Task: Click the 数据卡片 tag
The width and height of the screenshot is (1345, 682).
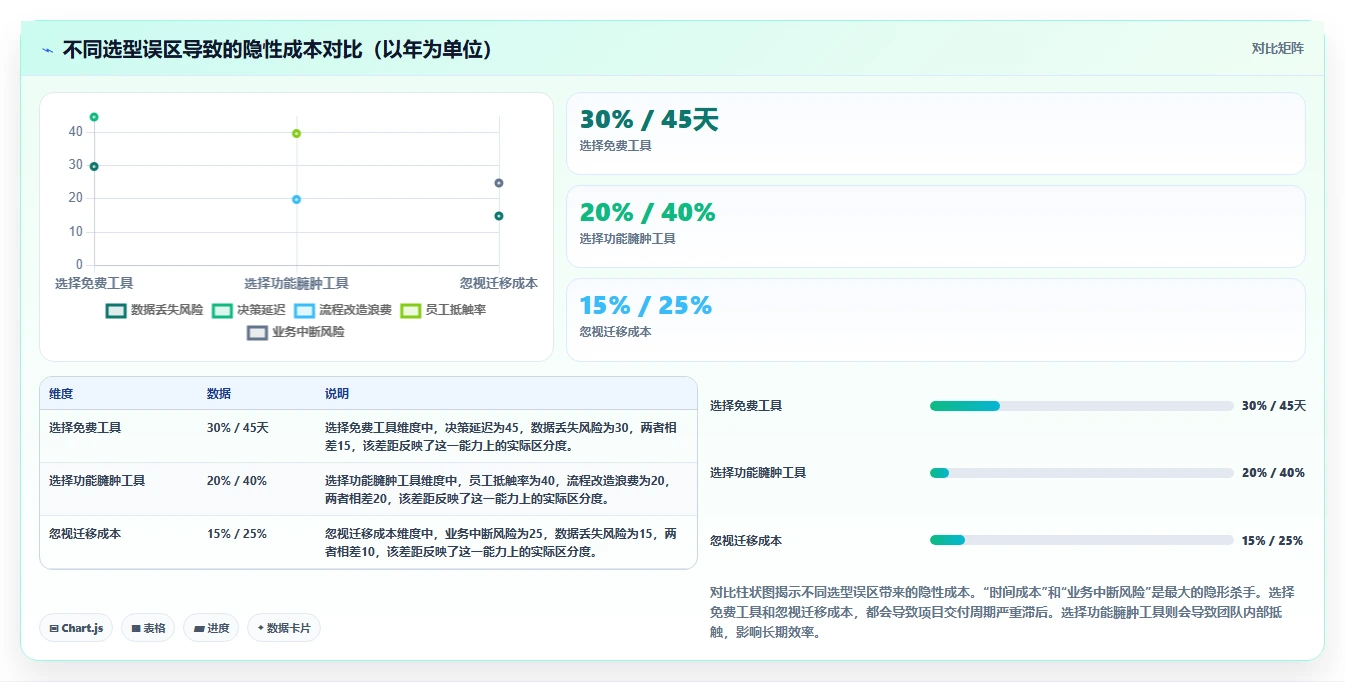Action: 284,628
